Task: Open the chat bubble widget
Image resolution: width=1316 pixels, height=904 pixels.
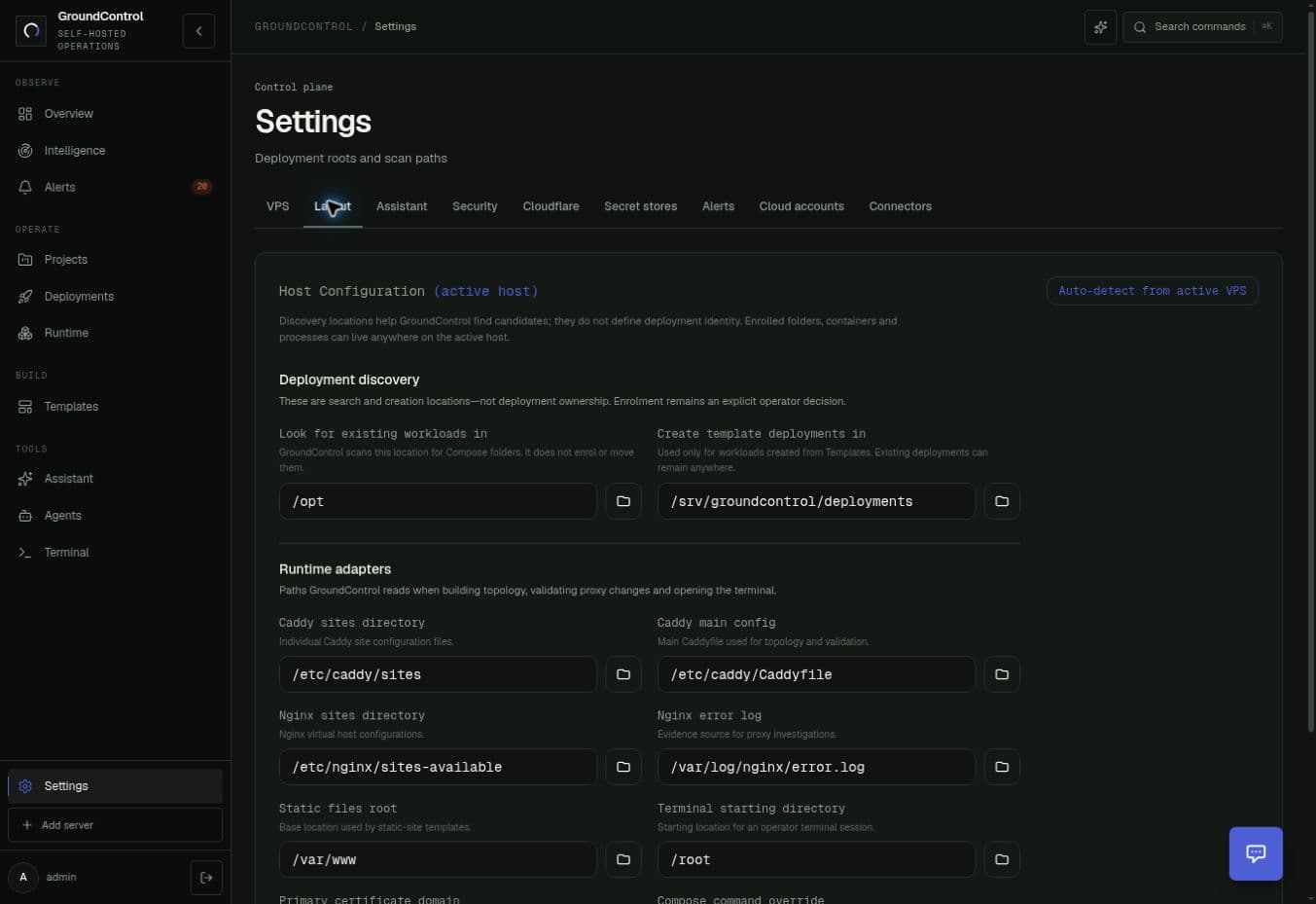Action: pos(1256,853)
